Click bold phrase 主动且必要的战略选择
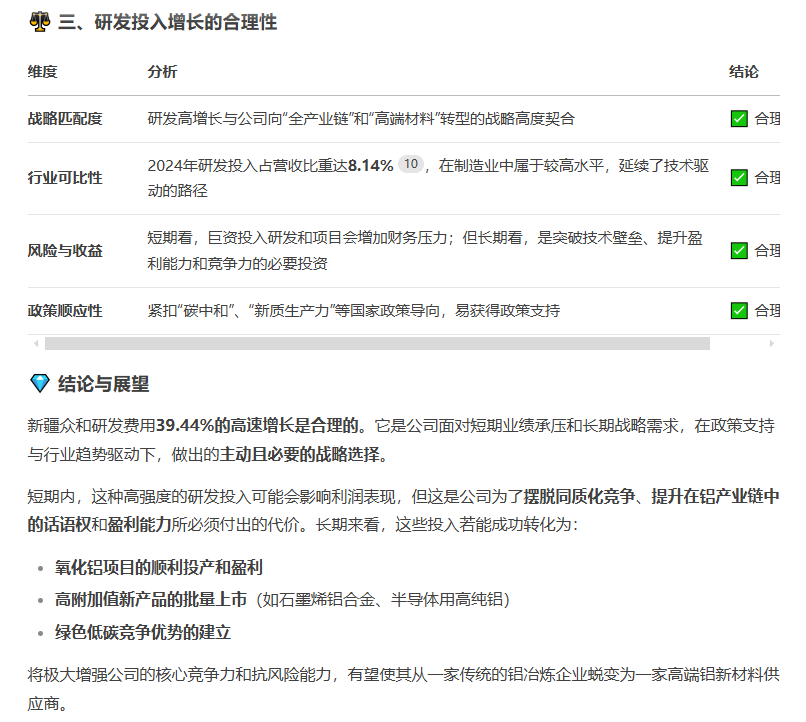This screenshot has height=722, width=806. click(x=300, y=454)
